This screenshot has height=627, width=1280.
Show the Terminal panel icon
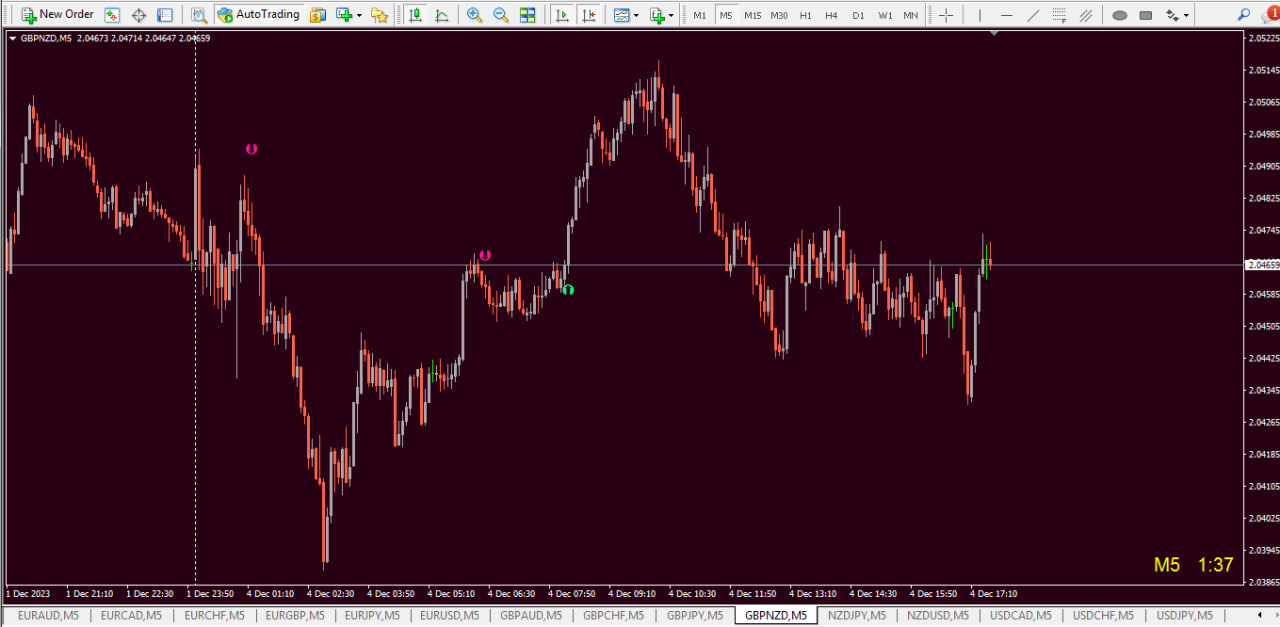[x=165, y=15]
